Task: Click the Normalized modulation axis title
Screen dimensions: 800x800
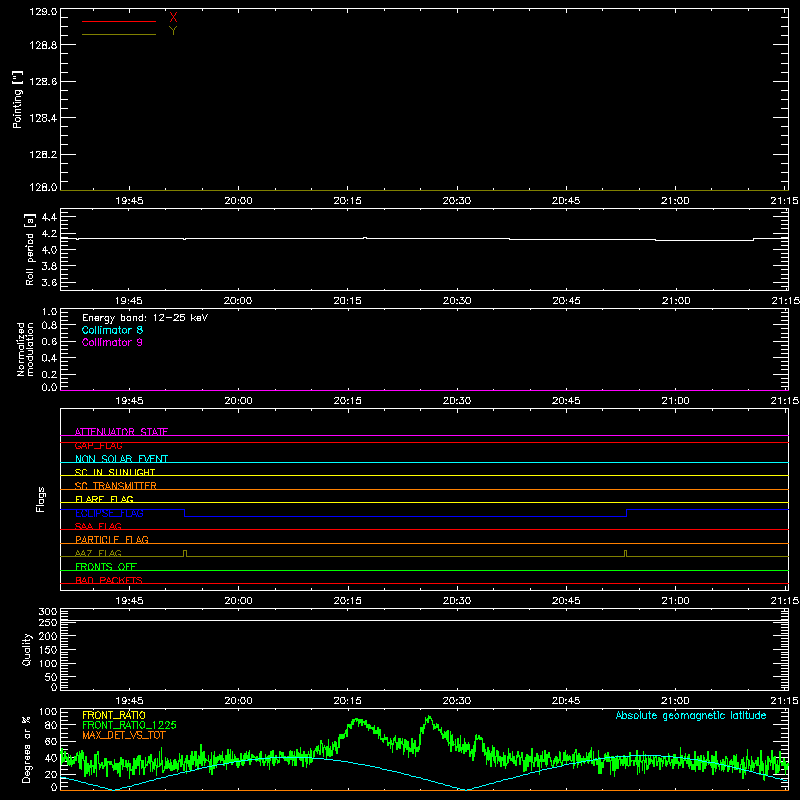Action: (x=25, y=349)
